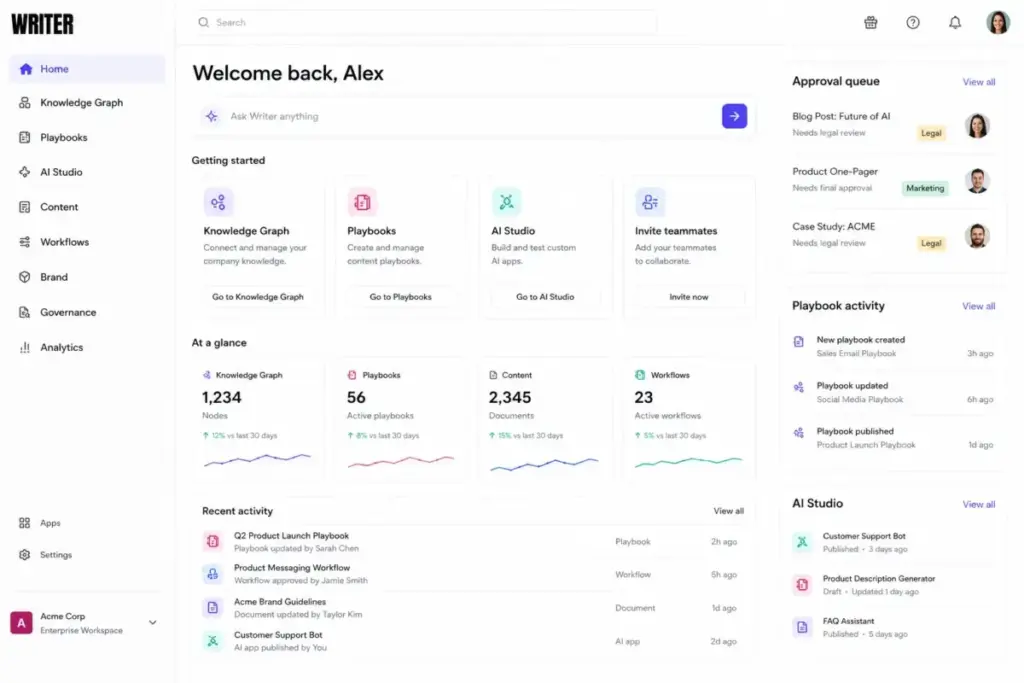The image size is (1024, 683).
Task: Click Q2 Product Launch Playbook row icon
Action: (x=213, y=541)
